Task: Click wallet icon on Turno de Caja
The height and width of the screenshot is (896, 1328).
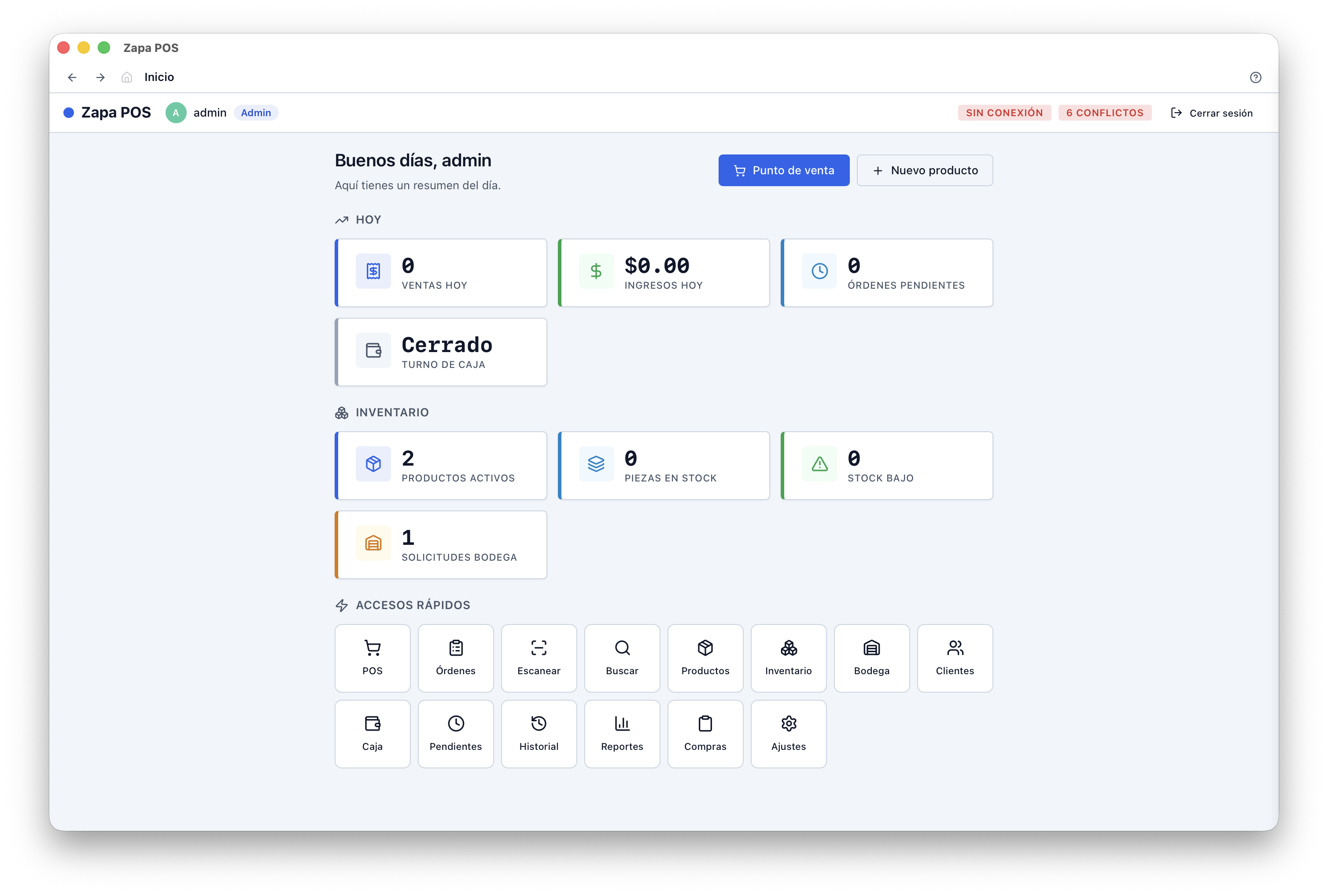Action: click(373, 350)
